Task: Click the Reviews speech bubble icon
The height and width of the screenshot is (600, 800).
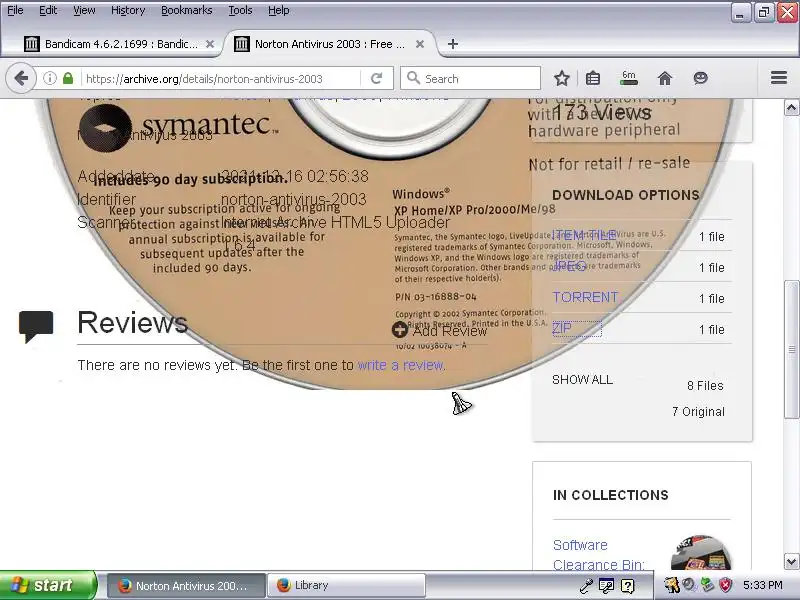Action: tap(36, 326)
